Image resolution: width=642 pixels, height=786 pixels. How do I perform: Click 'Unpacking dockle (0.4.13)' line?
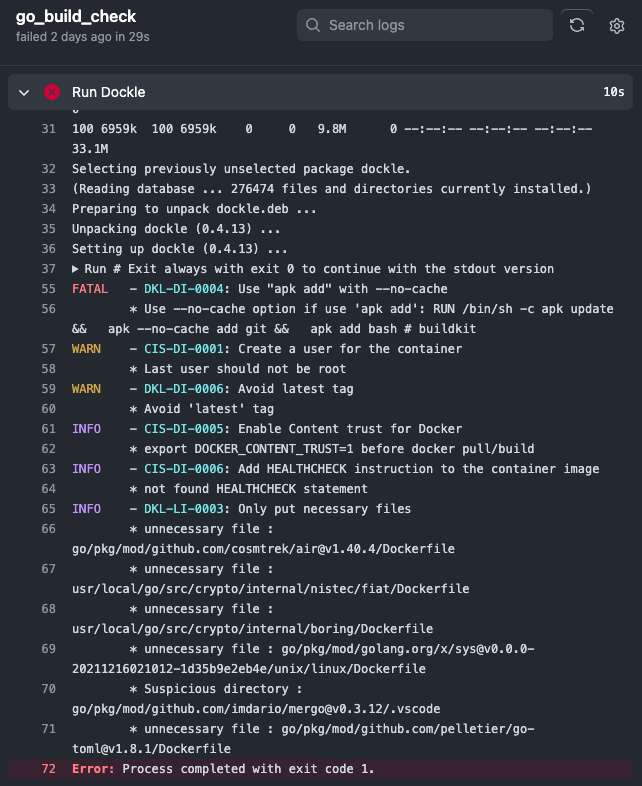(x=176, y=229)
